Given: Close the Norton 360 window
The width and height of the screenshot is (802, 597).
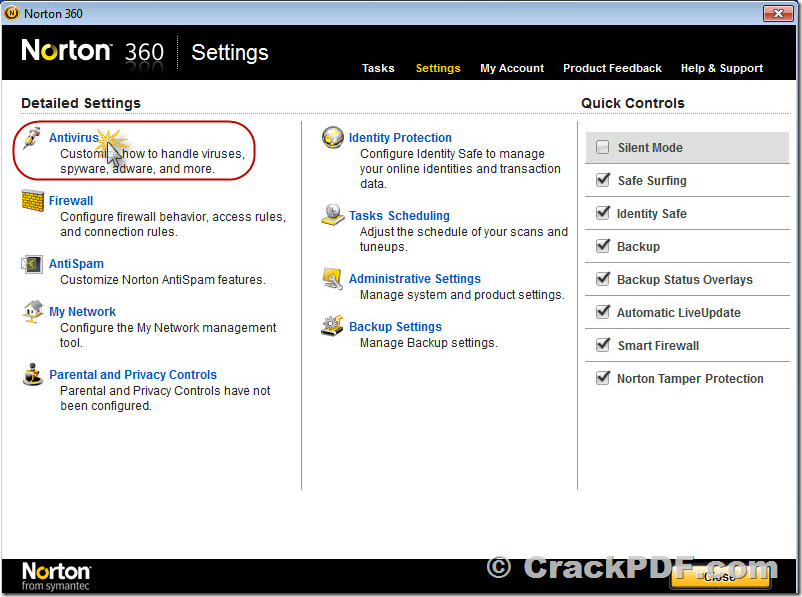Looking at the screenshot, I should (x=778, y=13).
